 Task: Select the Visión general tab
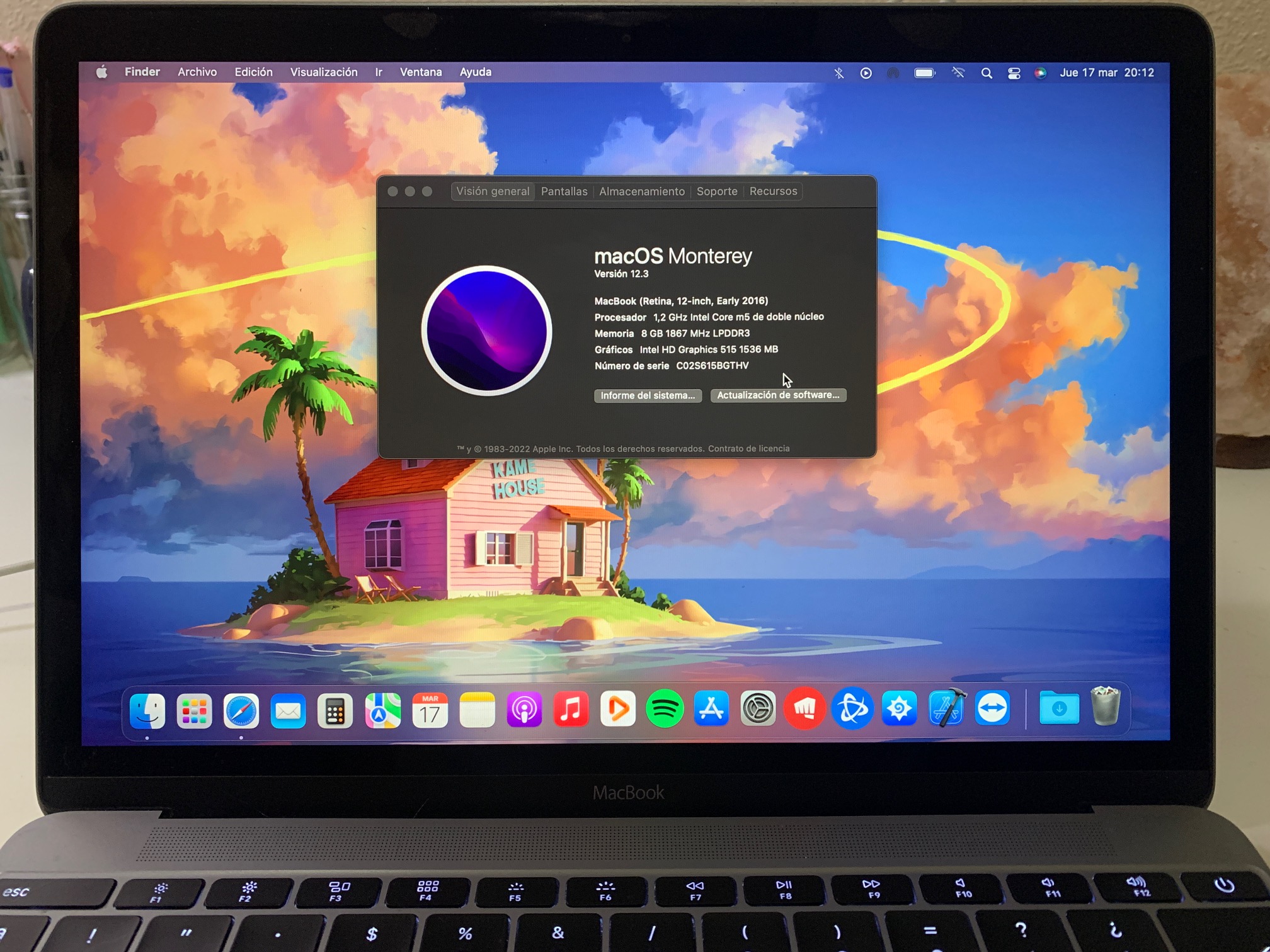pos(493,191)
